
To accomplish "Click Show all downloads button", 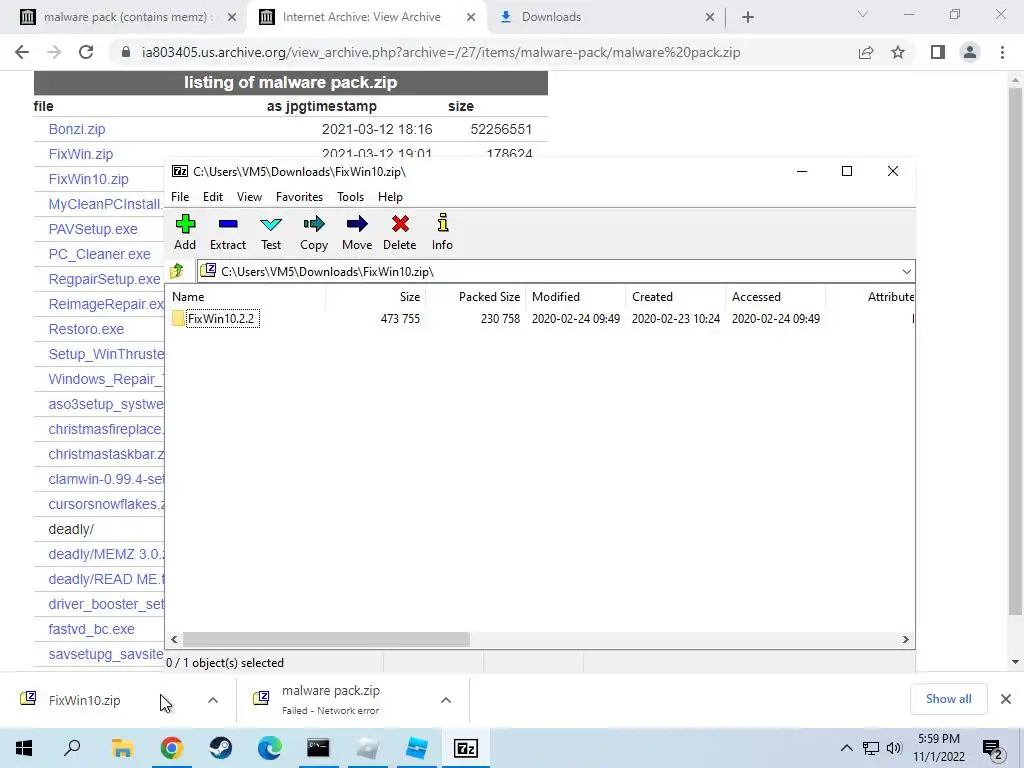I will 948,699.
